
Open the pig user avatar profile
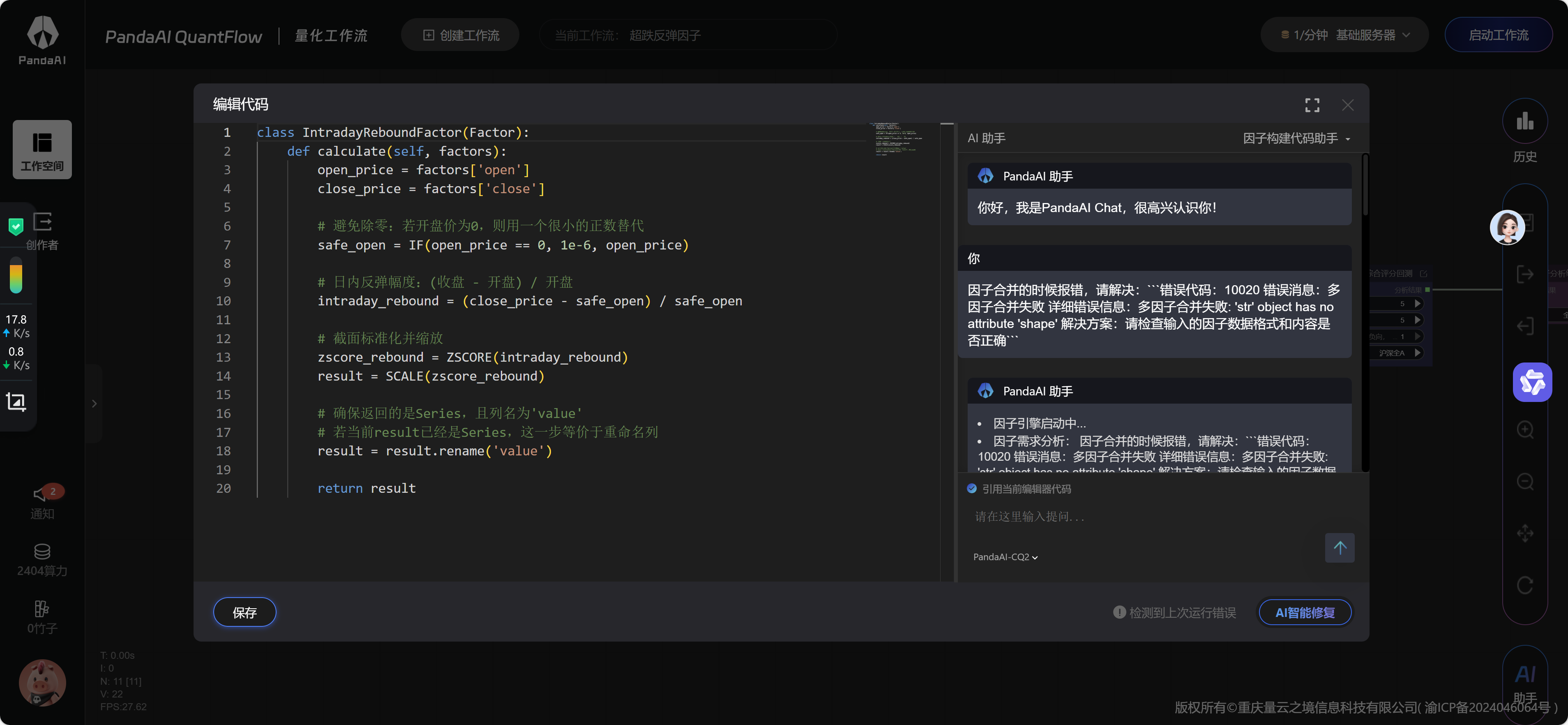pos(42,683)
